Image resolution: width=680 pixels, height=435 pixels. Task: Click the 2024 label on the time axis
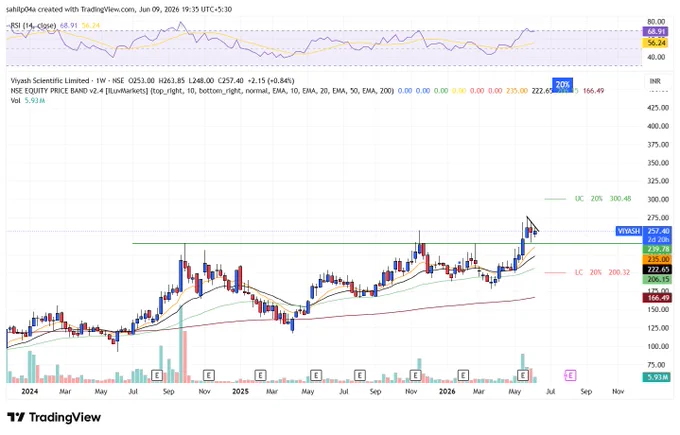tap(29, 391)
